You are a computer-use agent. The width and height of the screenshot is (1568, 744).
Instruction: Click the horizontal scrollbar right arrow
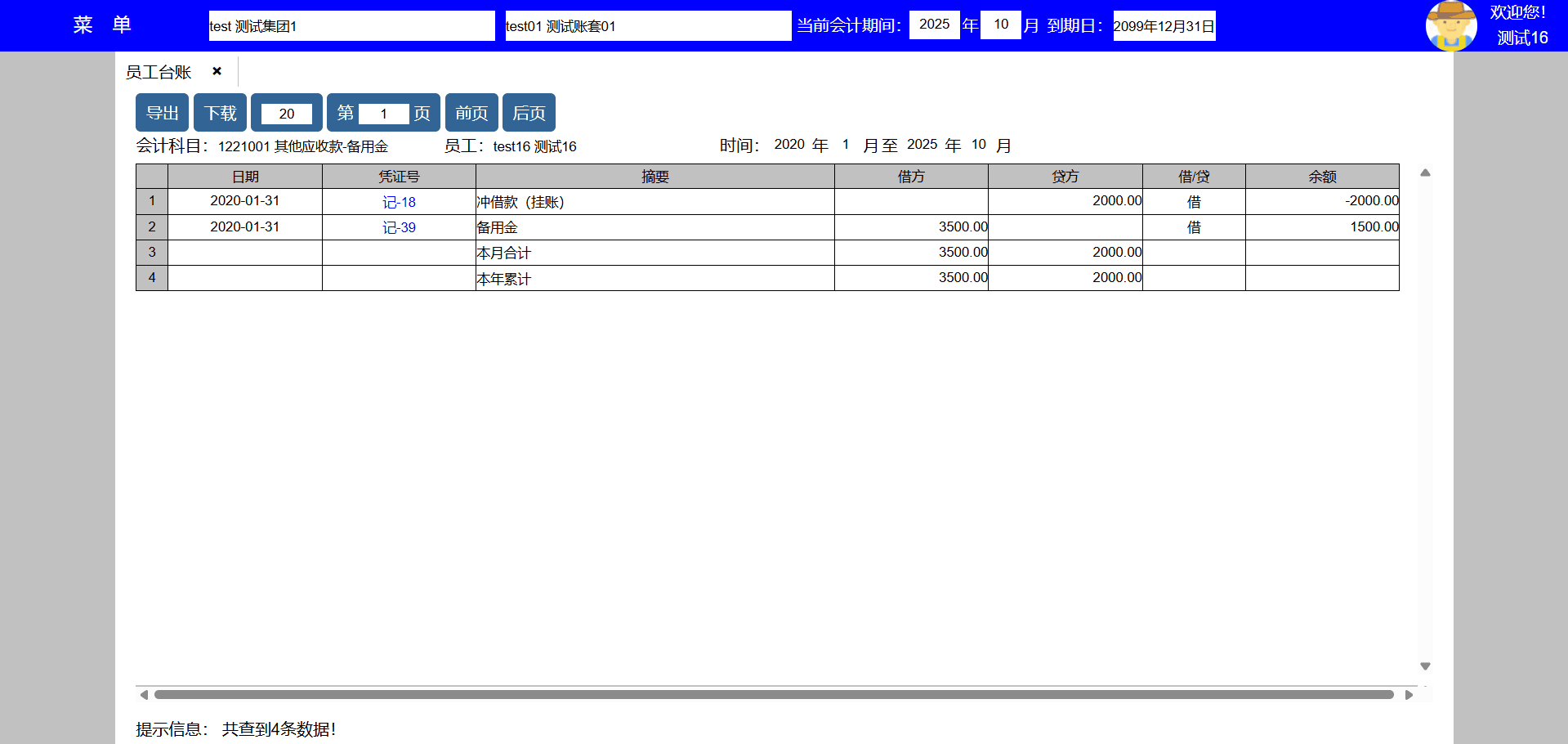(1409, 695)
